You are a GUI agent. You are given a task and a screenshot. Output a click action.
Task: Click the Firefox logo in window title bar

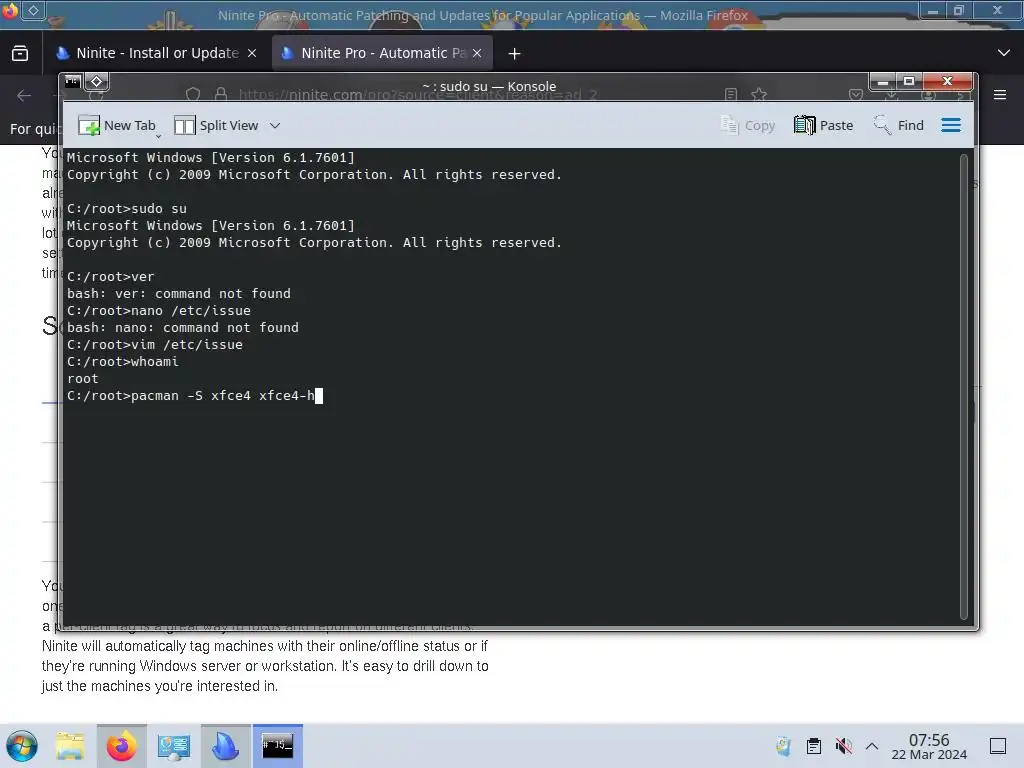[x=9, y=10]
